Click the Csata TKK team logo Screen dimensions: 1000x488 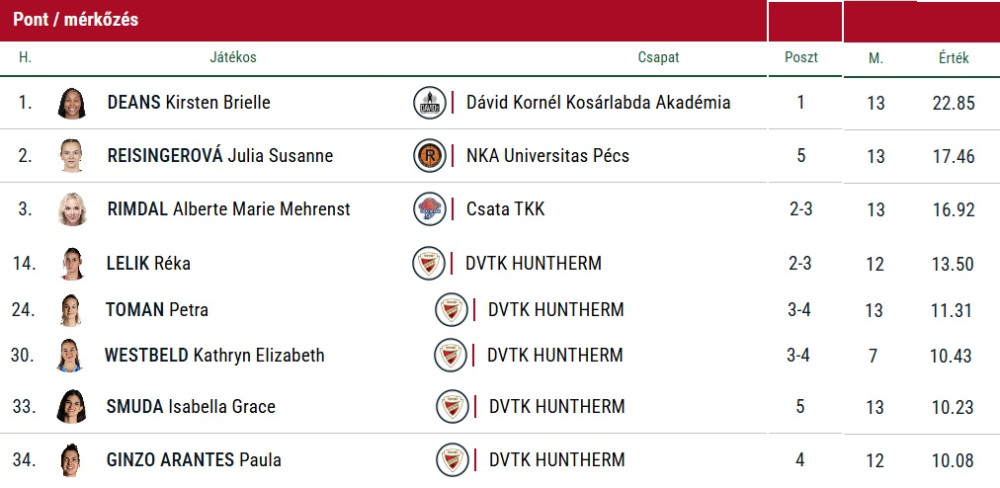(430, 209)
